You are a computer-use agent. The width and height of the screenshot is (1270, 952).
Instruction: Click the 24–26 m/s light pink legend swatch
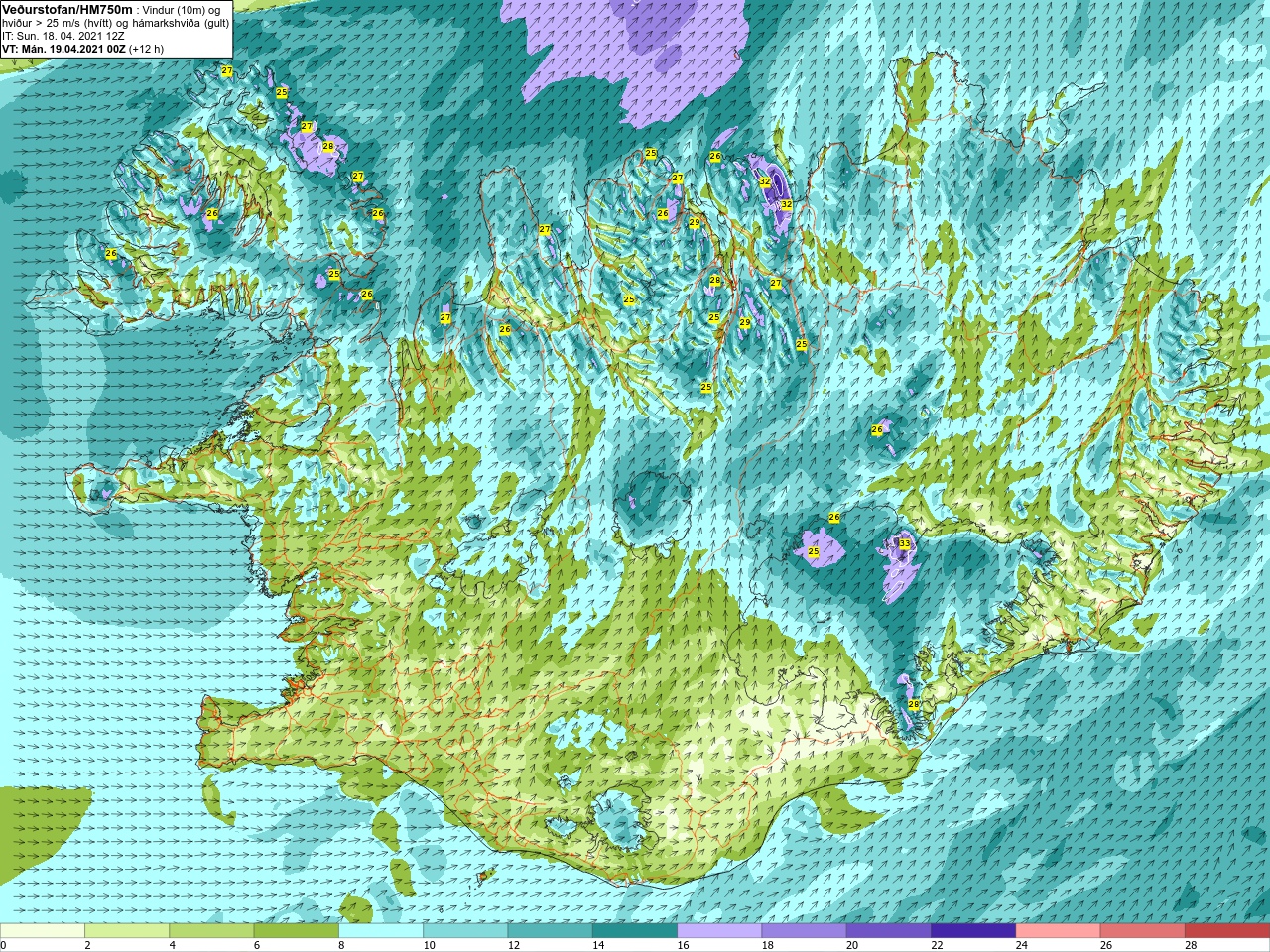point(1058,931)
